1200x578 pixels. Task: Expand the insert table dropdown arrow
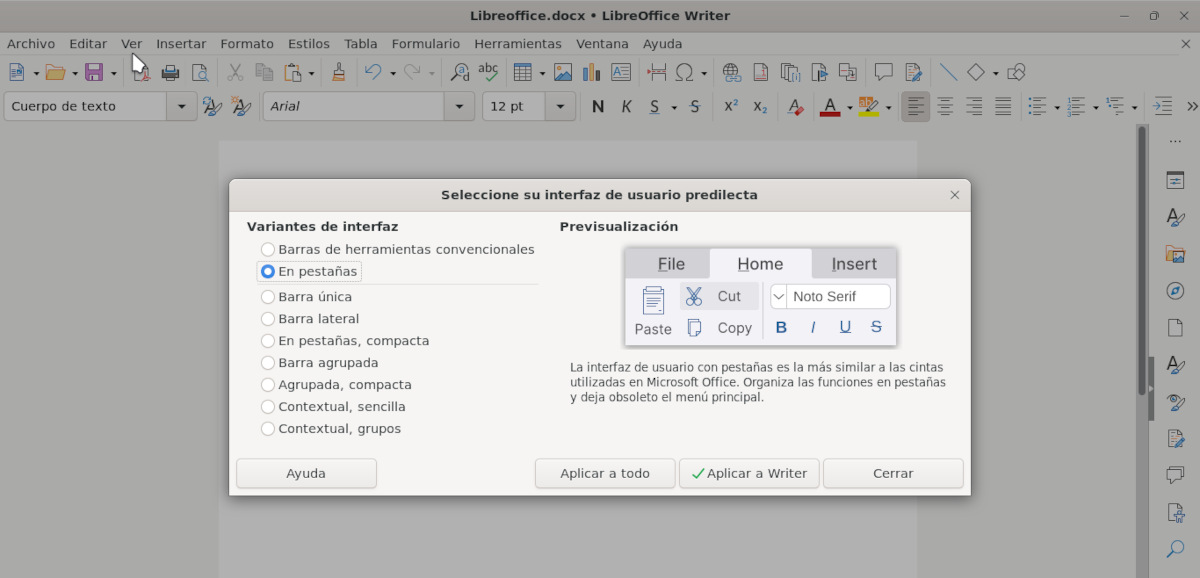click(x=542, y=73)
